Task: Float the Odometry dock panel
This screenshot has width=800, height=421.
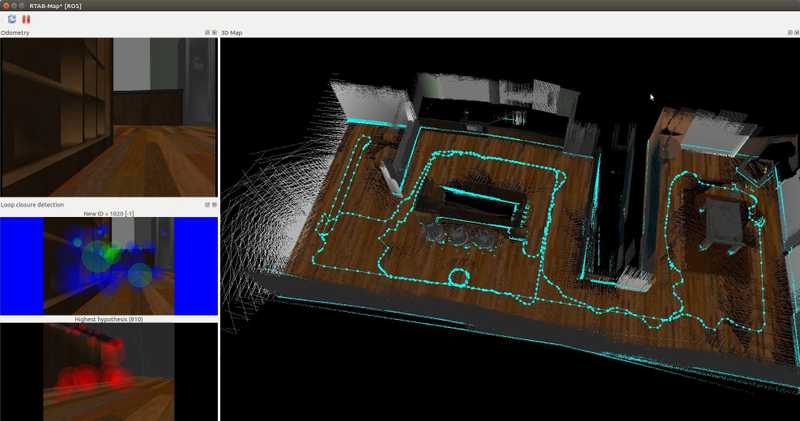Action: tap(207, 33)
